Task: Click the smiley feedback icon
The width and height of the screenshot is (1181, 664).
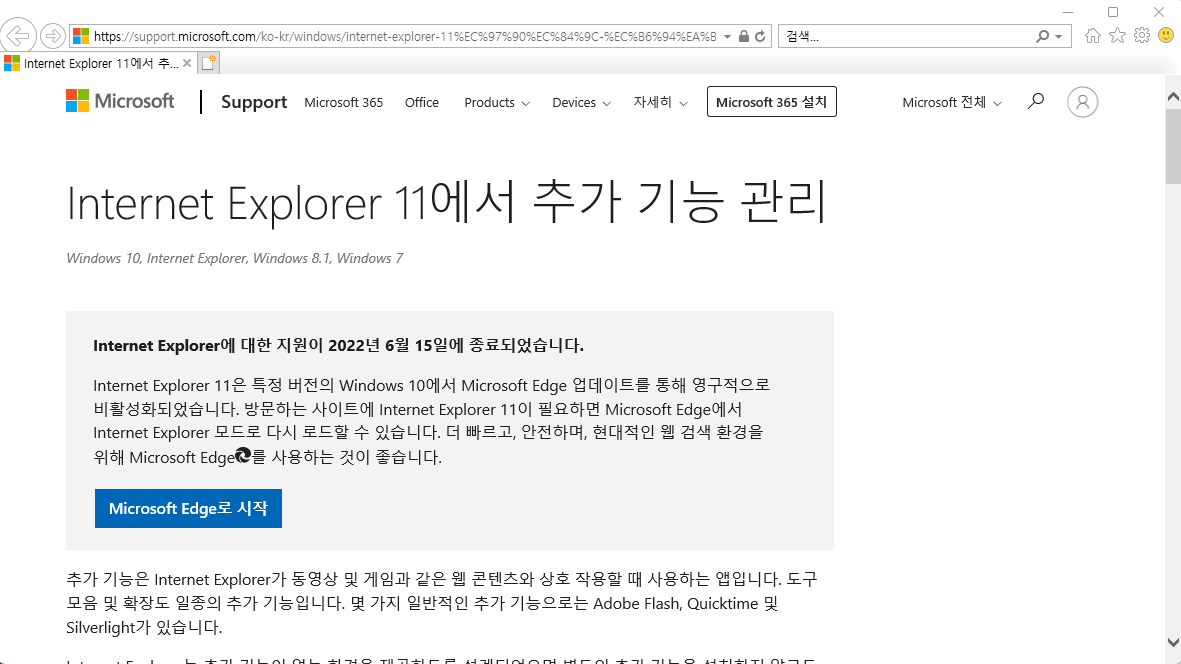Action: point(1166,35)
